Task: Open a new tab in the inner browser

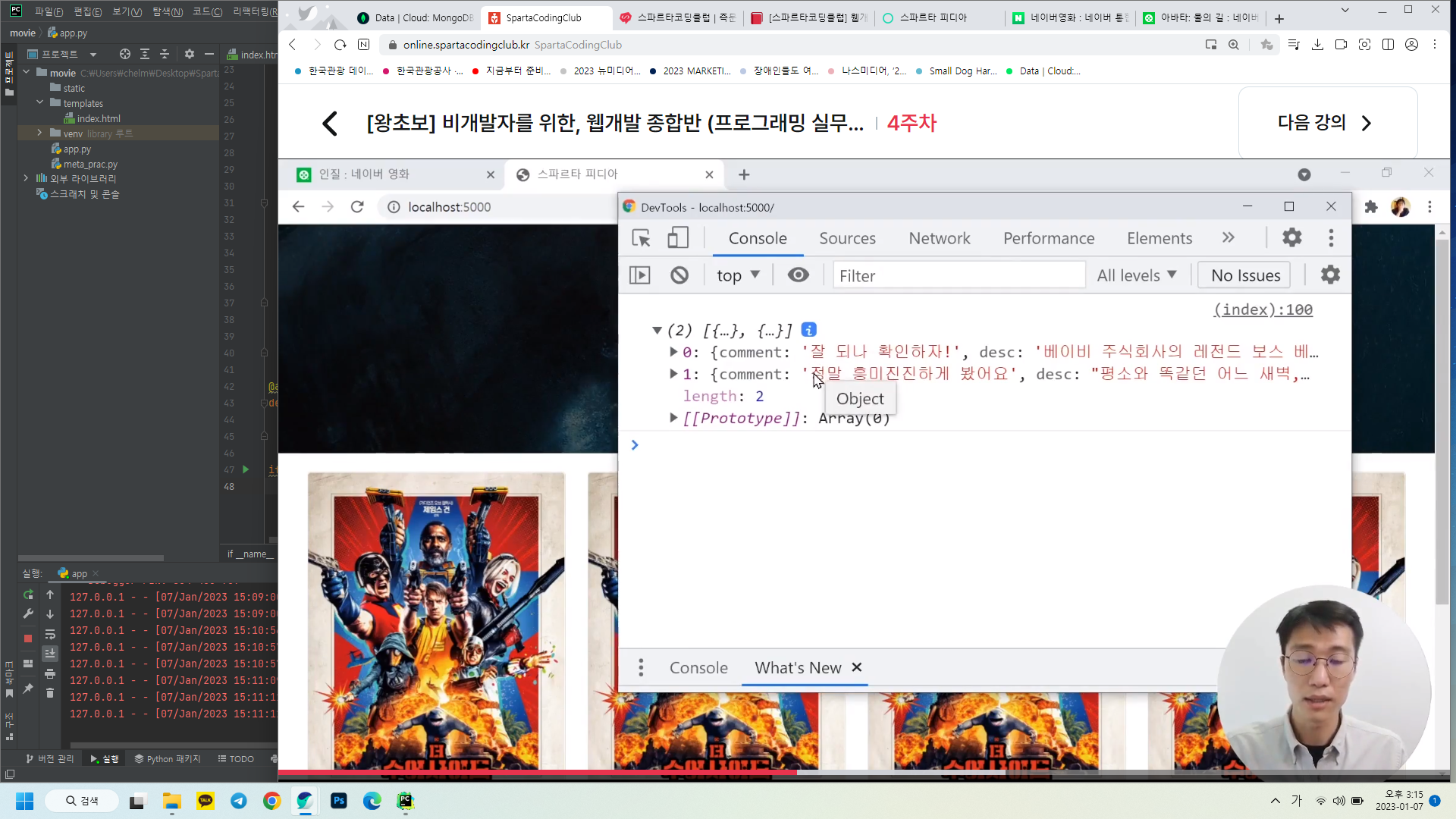Action: point(744,175)
